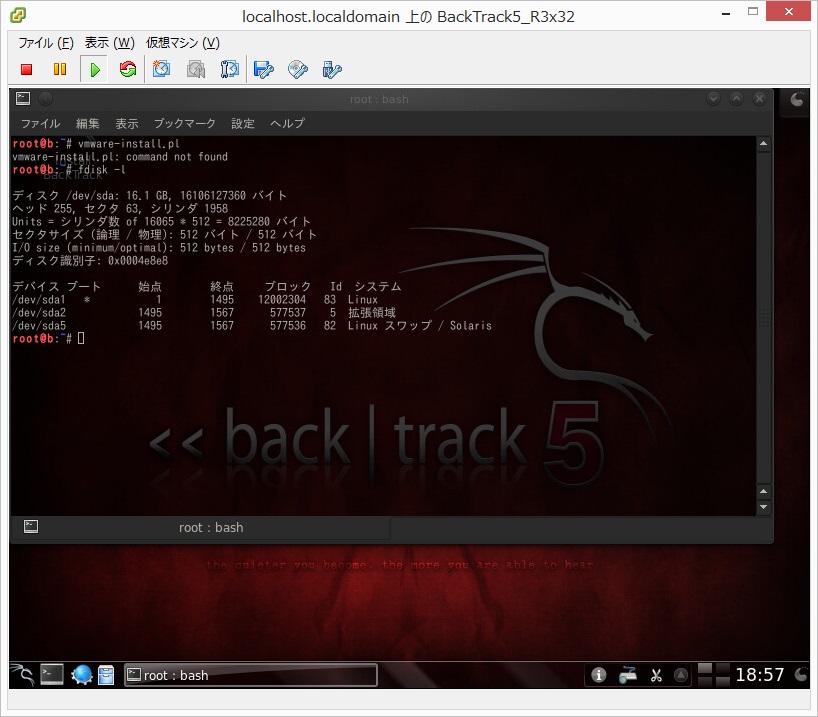Image resolution: width=818 pixels, height=717 pixels.
Task: Click the /dev/sda5 Linux swap row text
Action: tap(251, 326)
